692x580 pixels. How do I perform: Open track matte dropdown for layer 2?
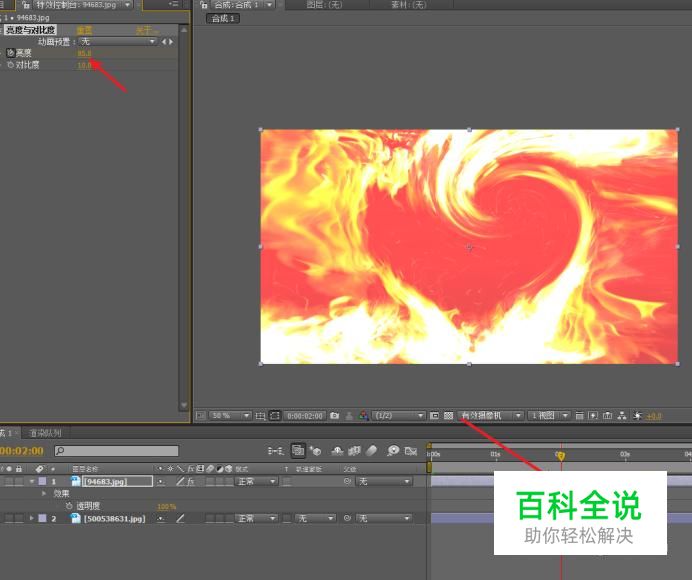pyautogui.click(x=316, y=518)
